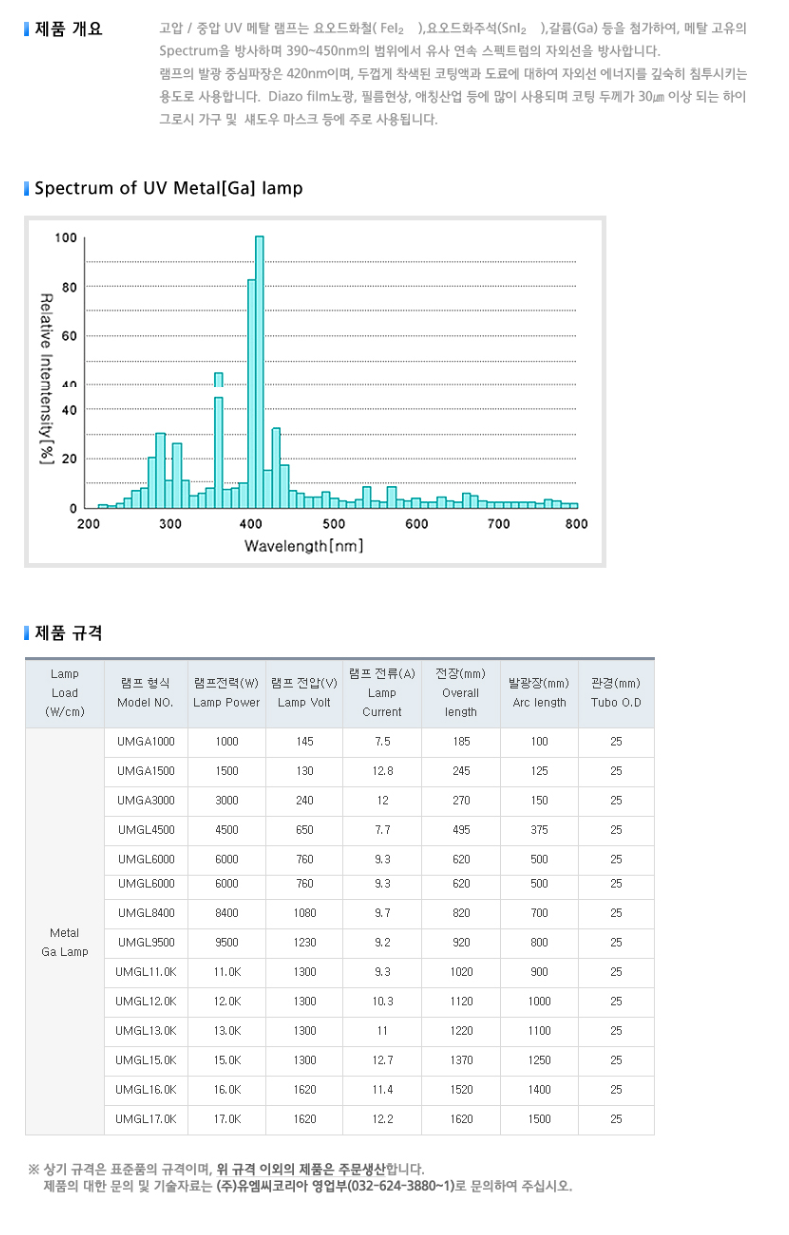The image size is (789, 1235).
Task: Select model UMGA1000 in the table
Action: pos(146,742)
